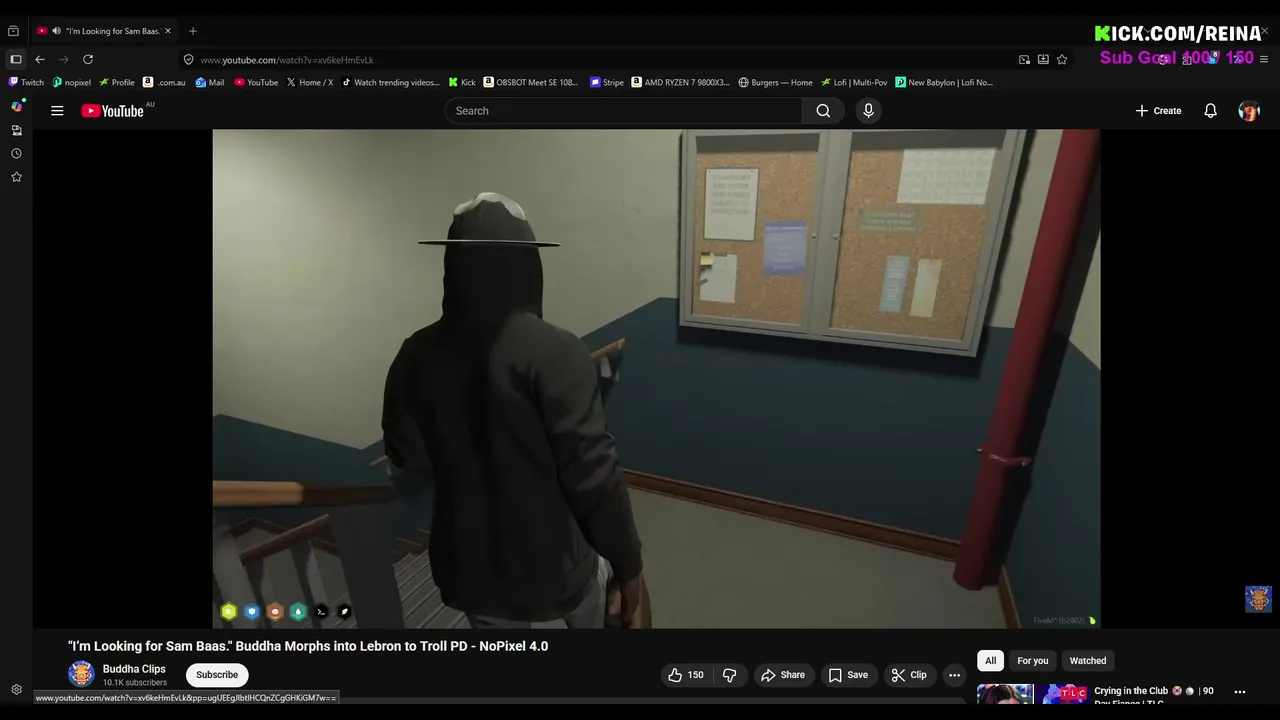
Task: Save the video to a playlist
Action: pyautogui.click(x=848, y=675)
